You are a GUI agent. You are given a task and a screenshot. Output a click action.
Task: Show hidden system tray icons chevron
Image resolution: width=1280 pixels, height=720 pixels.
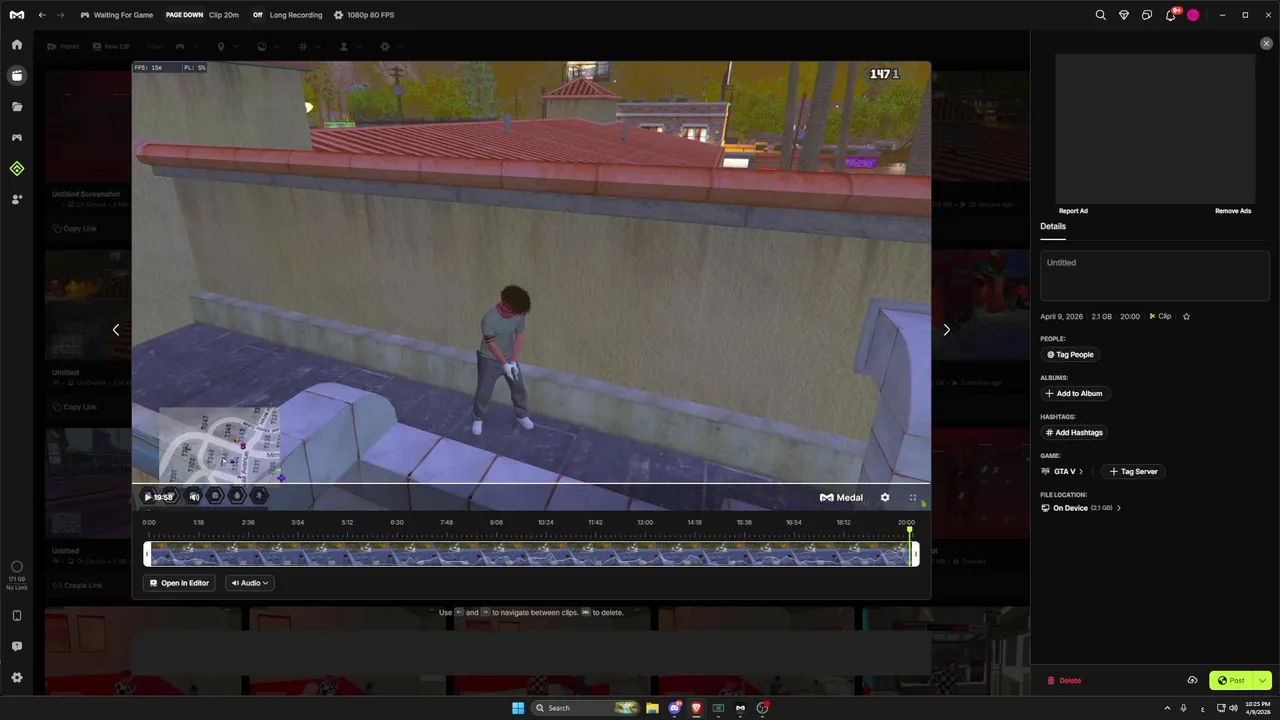[1168, 708]
